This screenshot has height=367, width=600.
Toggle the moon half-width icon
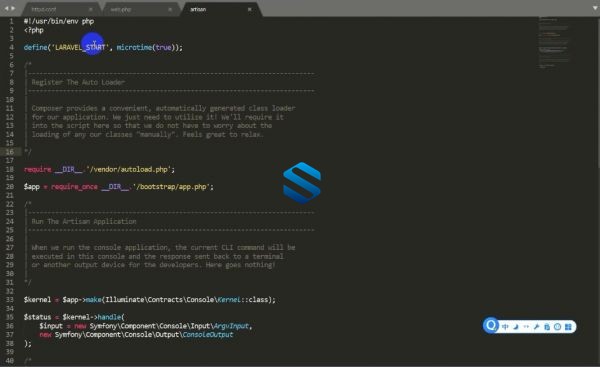516,327
